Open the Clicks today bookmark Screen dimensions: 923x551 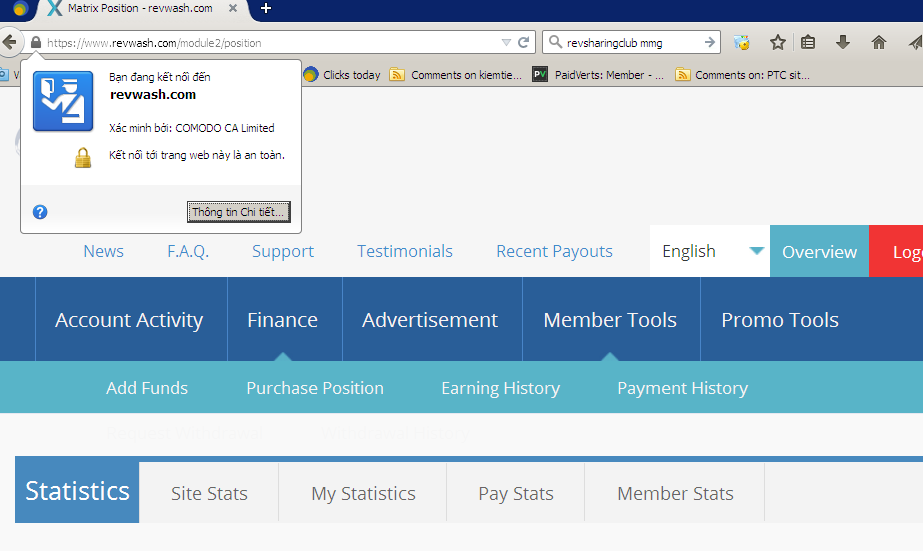pos(342,75)
